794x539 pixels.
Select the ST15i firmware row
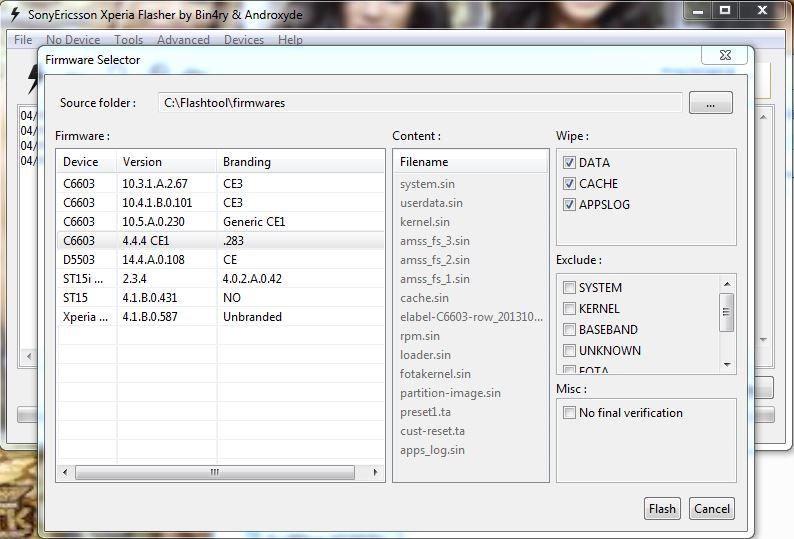[x=221, y=279]
